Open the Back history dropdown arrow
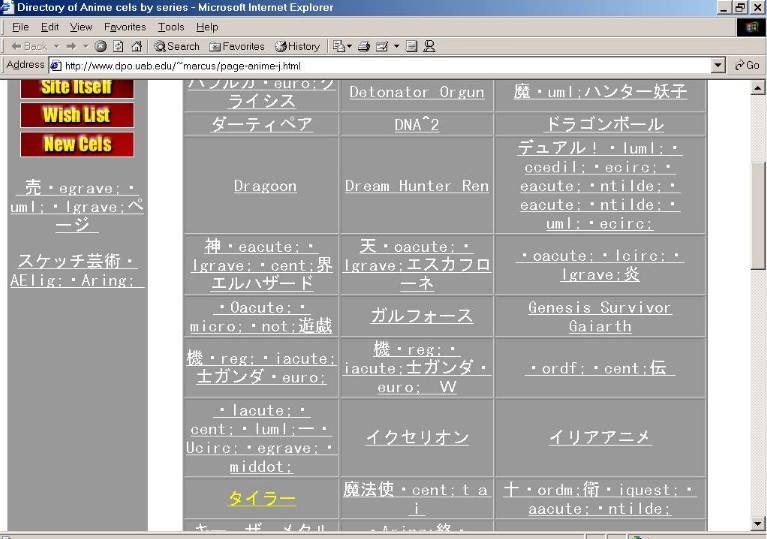This screenshot has width=767, height=539. click(x=57, y=46)
